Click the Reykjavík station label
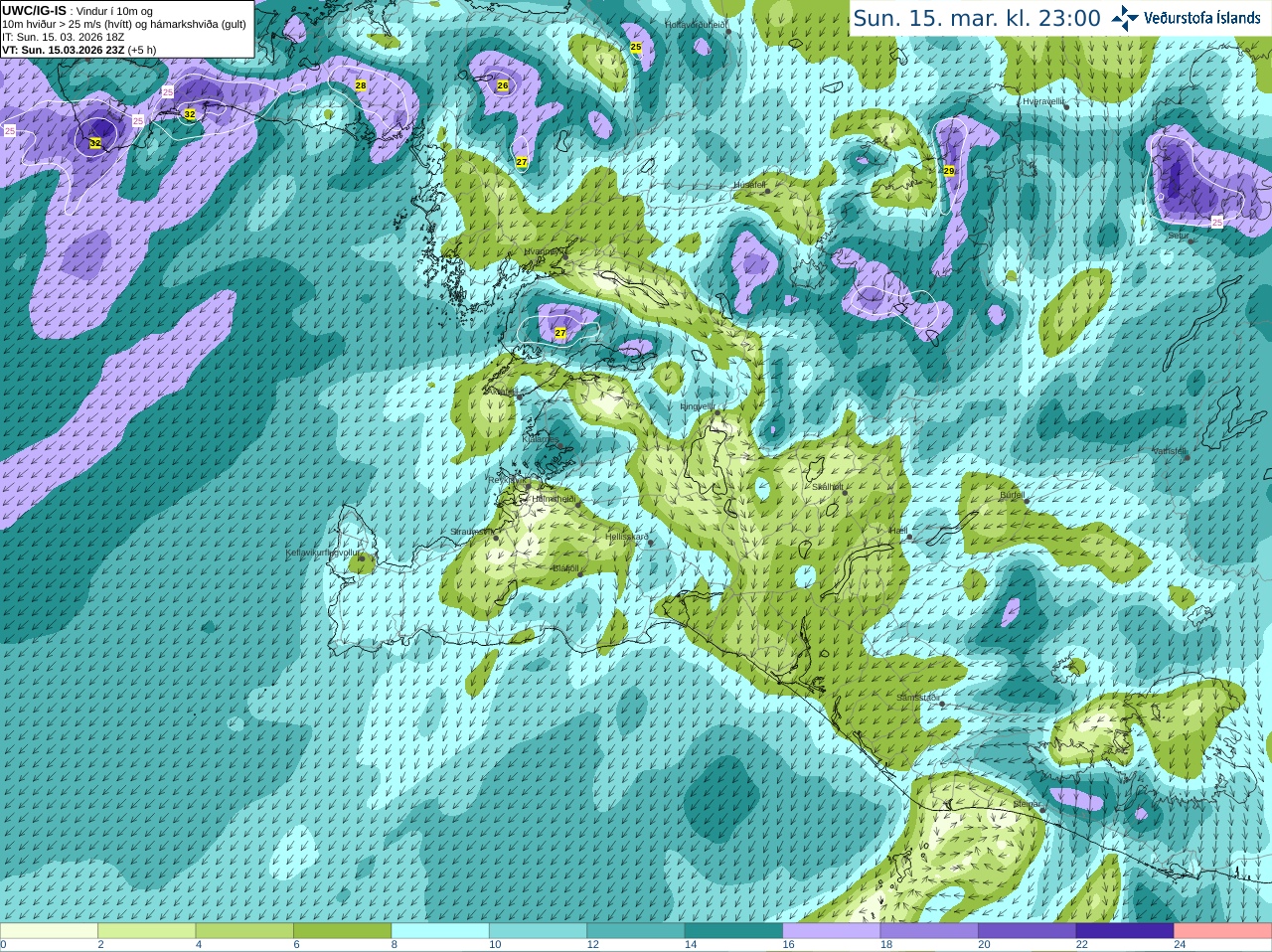1272x952 pixels. click(x=508, y=480)
